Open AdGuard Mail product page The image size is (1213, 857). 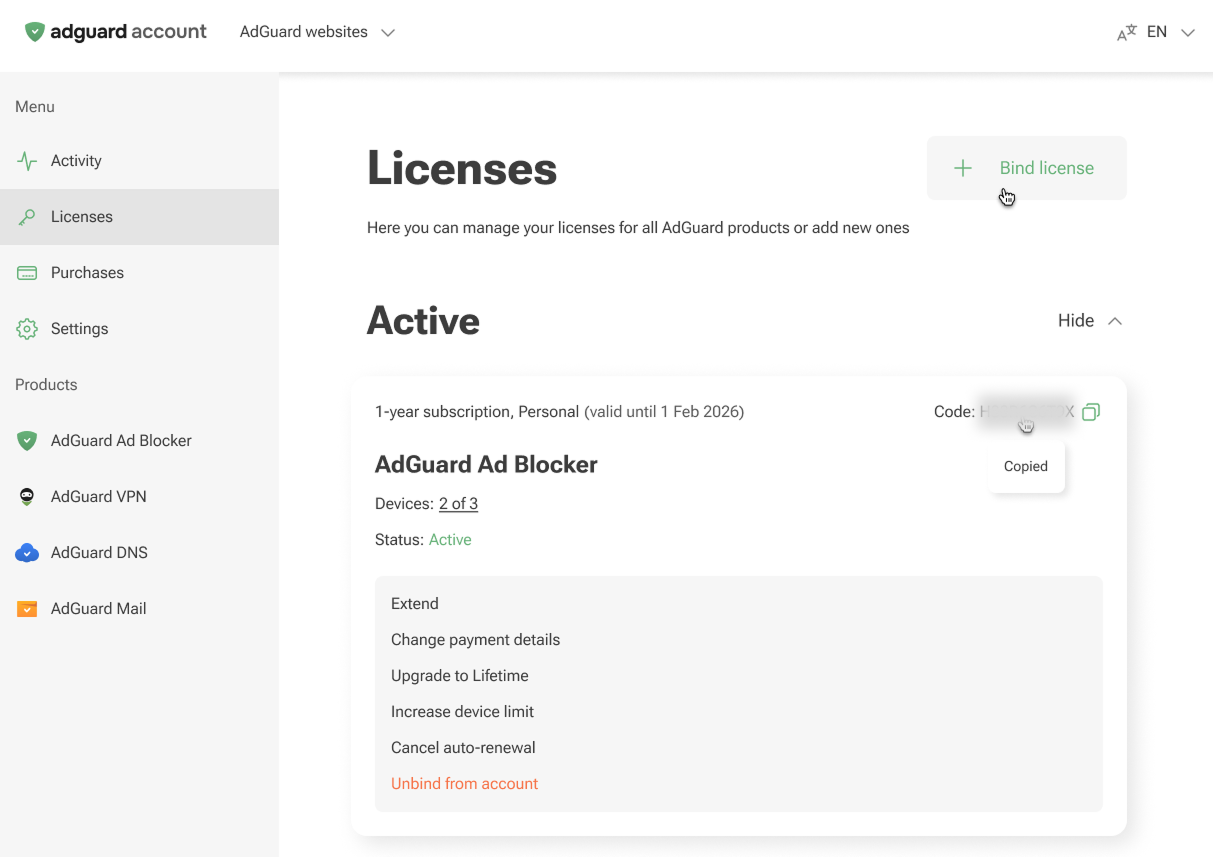coord(139,609)
